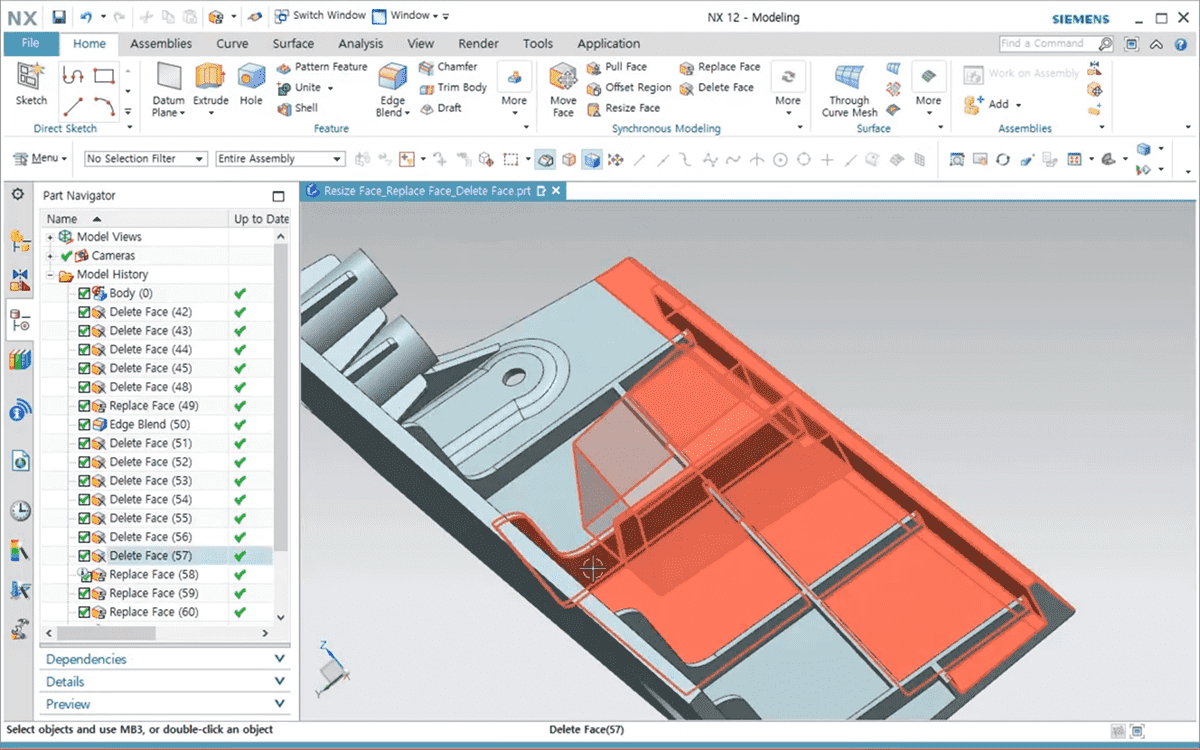Screen dimensions: 1200x750
Task: Click the Pattern Feature command
Action: pyautogui.click(x=322, y=67)
